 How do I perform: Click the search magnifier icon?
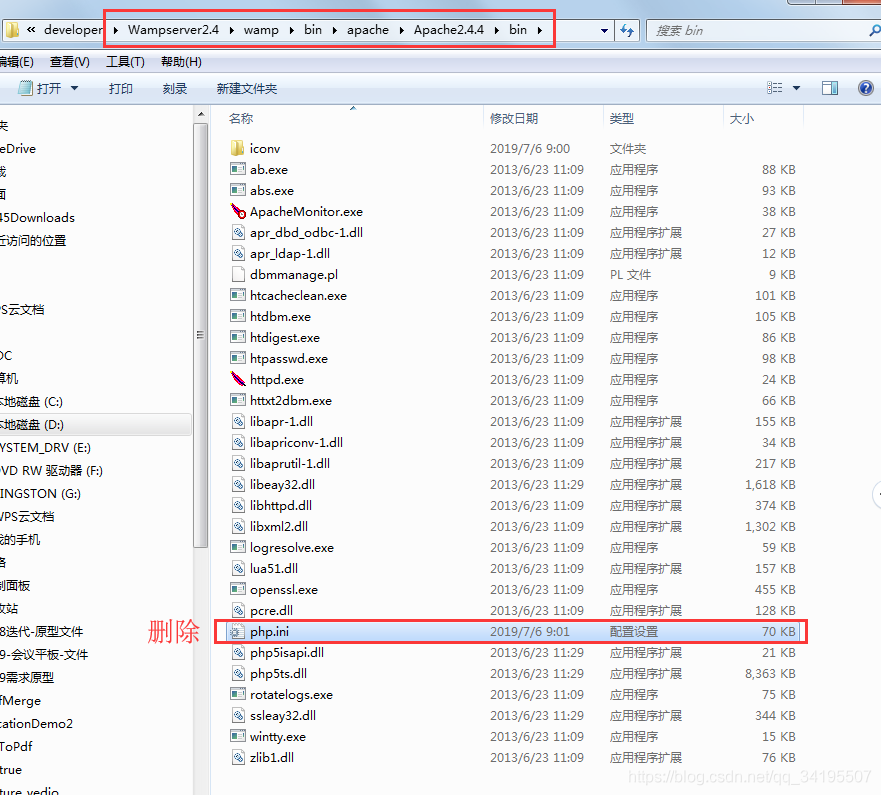pos(875,30)
